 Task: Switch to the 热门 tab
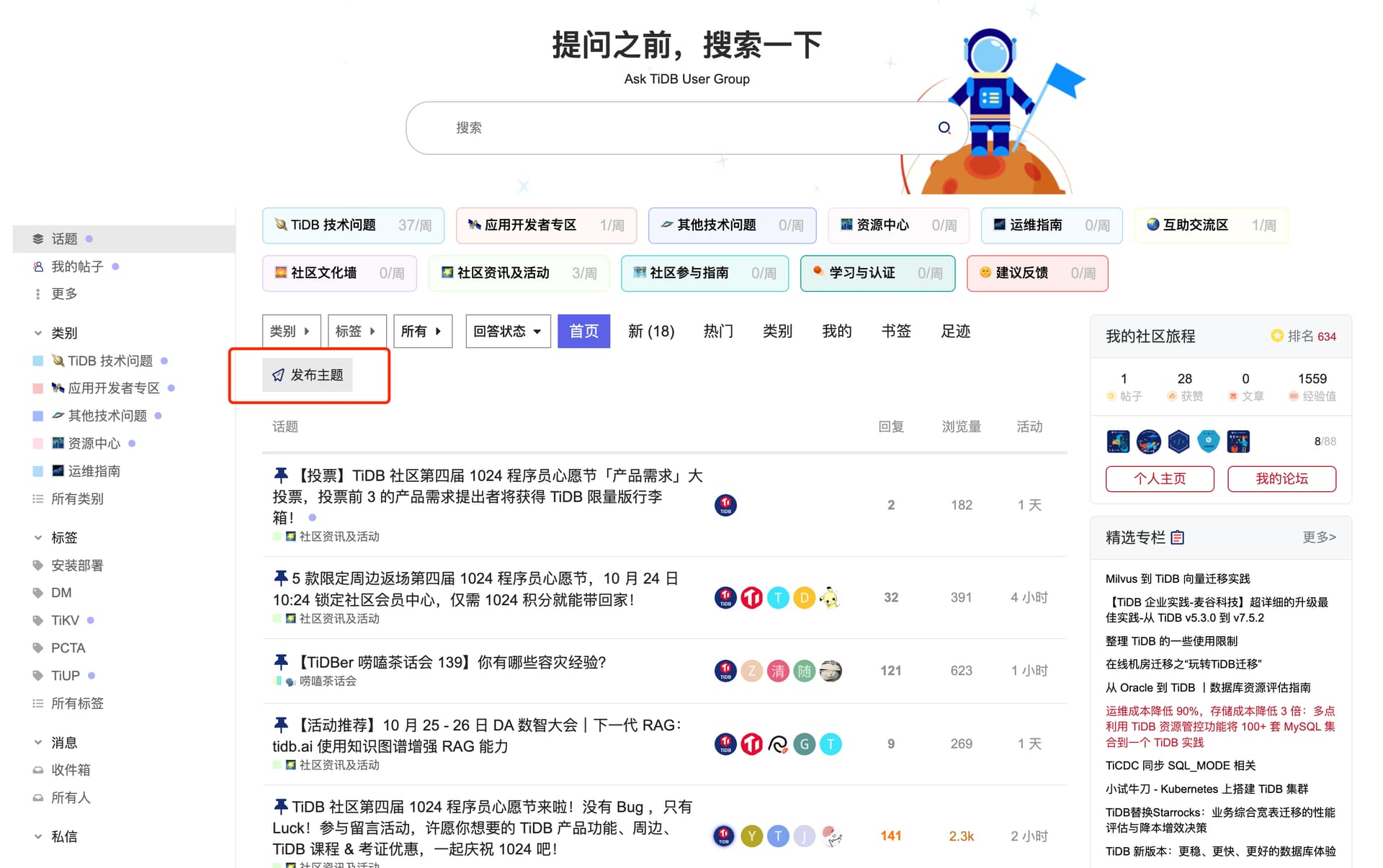pos(718,331)
